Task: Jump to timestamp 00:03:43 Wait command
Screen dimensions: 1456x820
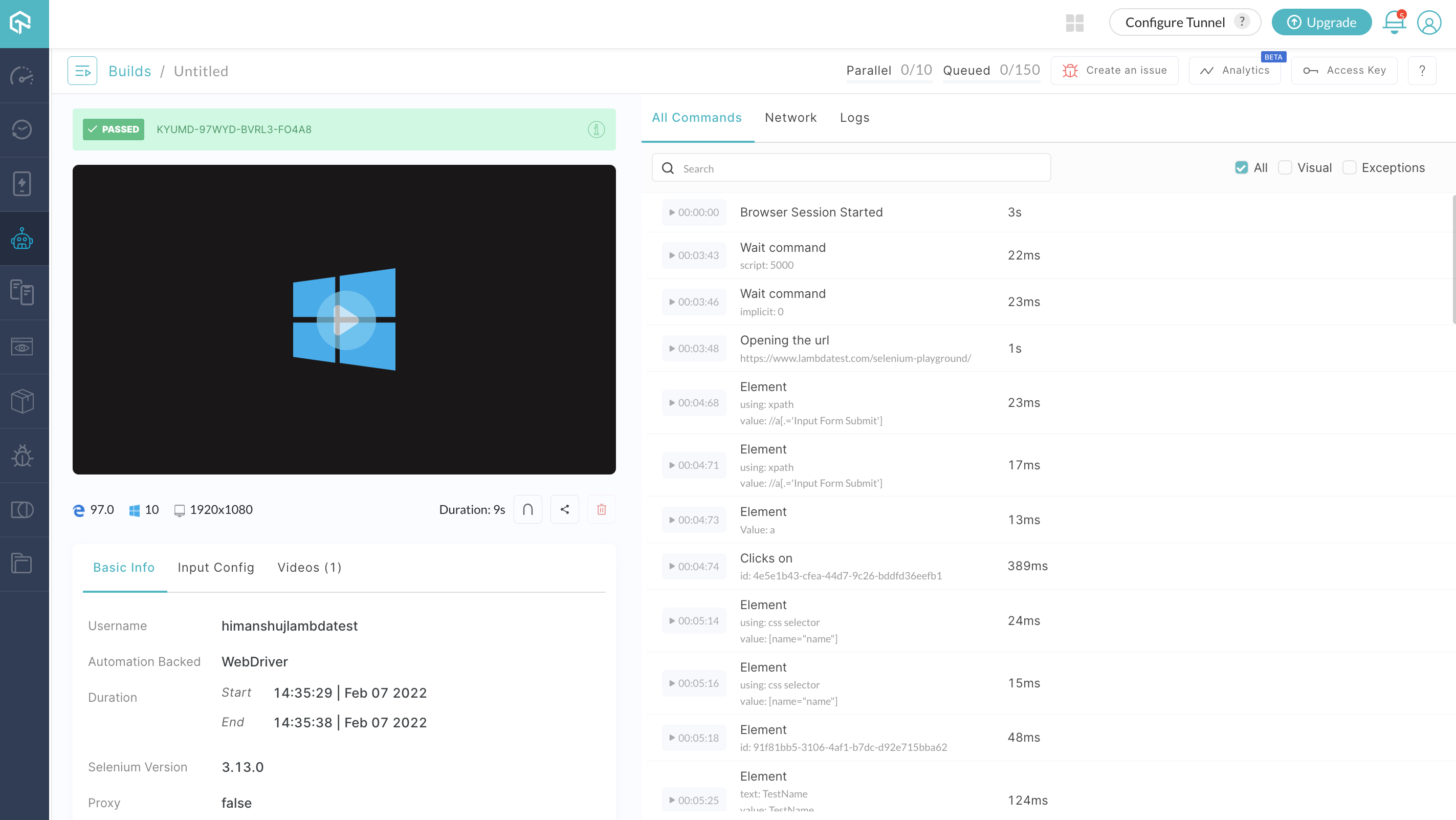Action: [x=694, y=255]
